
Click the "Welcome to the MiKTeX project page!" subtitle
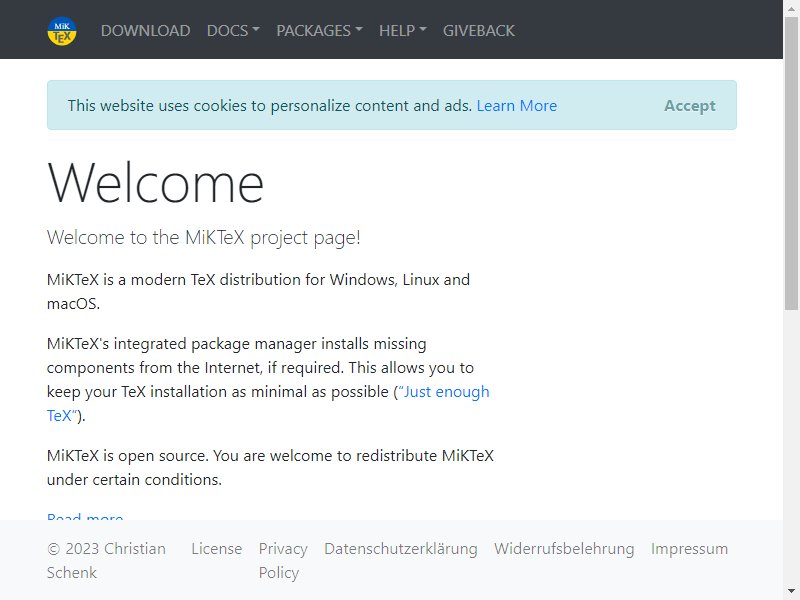pos(204,238)
